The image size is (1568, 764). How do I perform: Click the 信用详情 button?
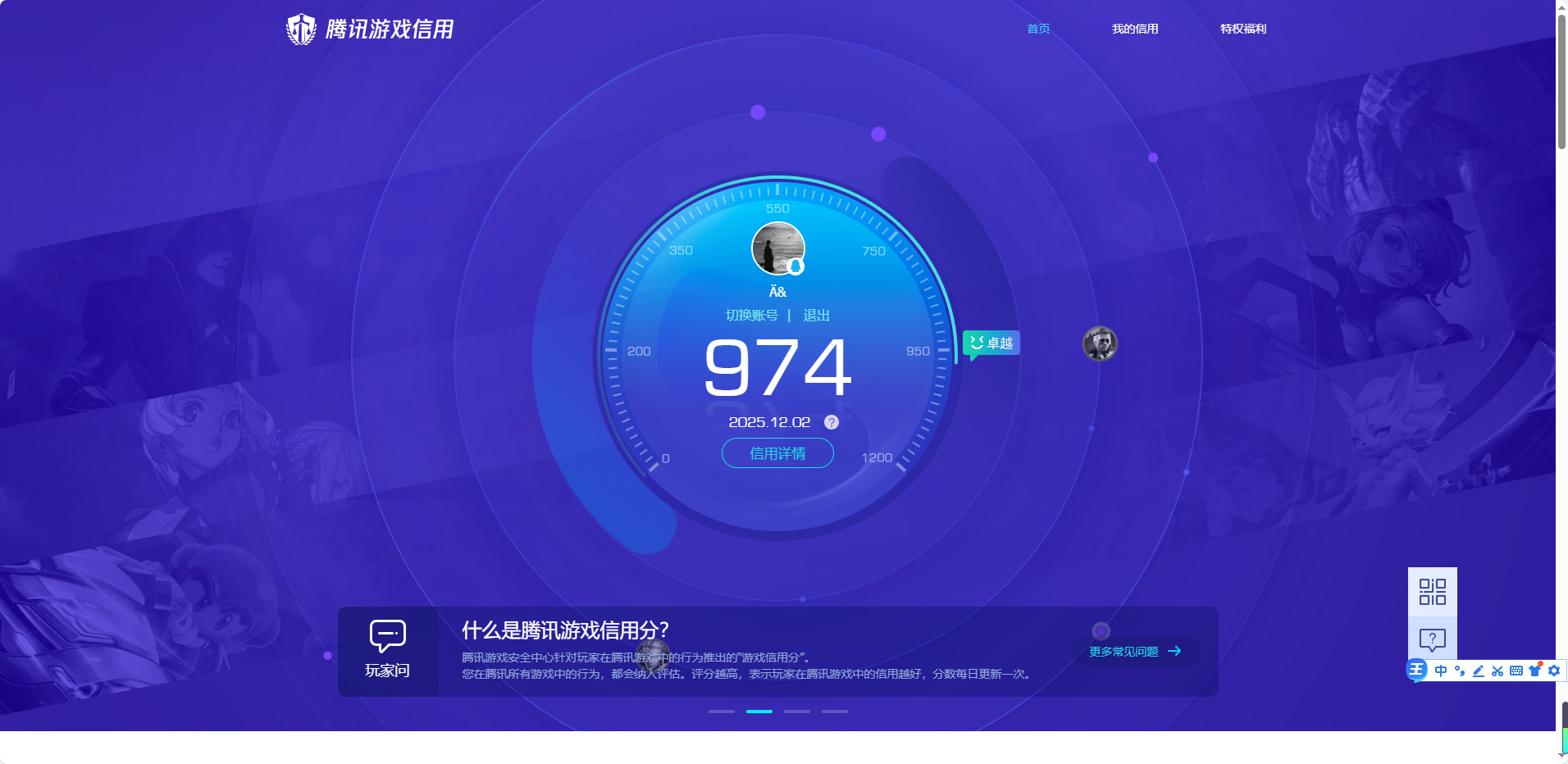777,453
